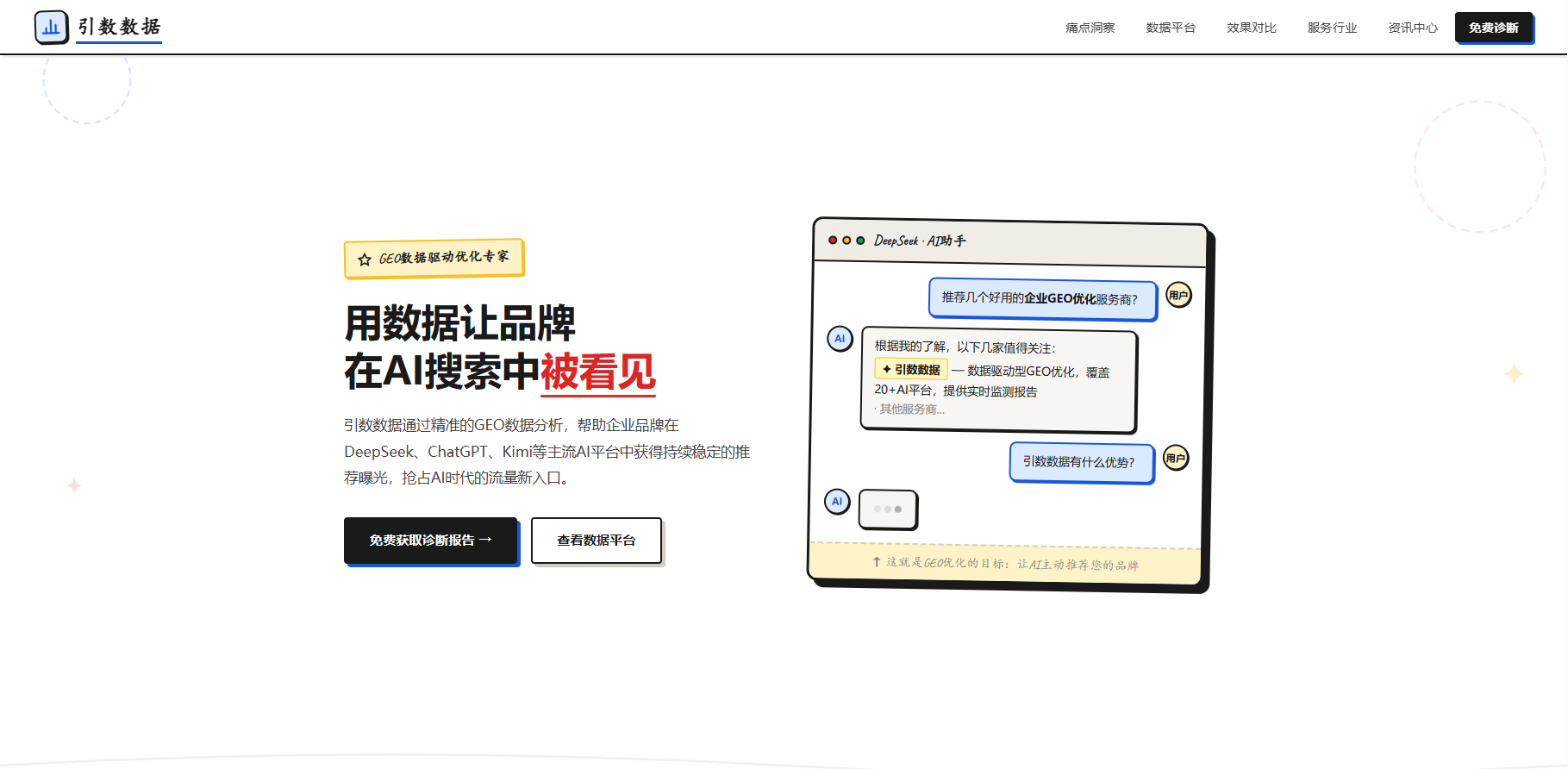Open the 数据平台 nav menu item

(x=1171, y=28)
